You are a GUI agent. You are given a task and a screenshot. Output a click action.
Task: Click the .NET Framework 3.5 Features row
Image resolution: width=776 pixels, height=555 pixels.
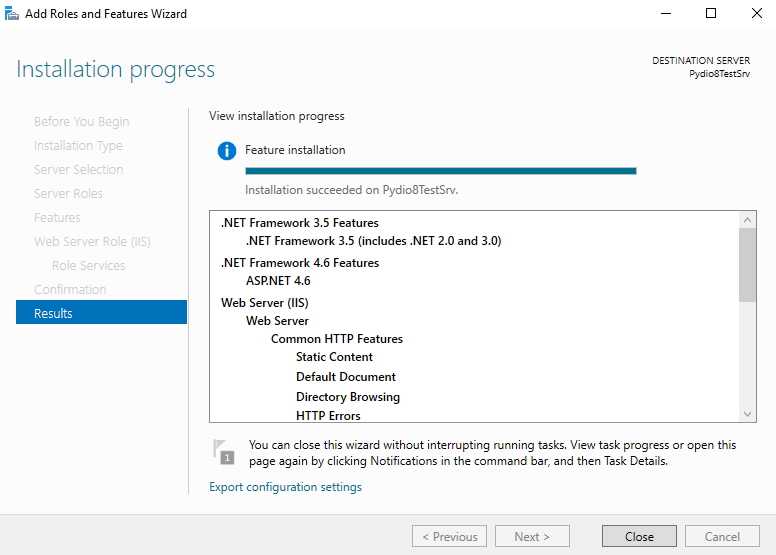pos(299,223)
